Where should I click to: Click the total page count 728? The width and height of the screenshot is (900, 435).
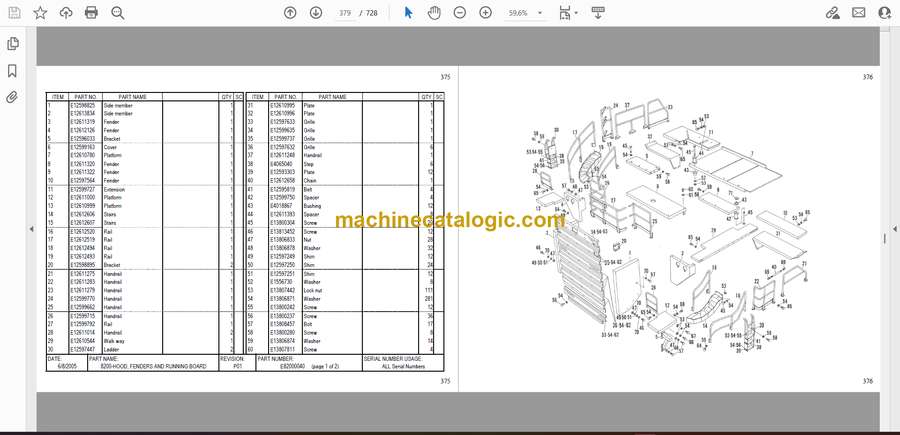[371, 13]
